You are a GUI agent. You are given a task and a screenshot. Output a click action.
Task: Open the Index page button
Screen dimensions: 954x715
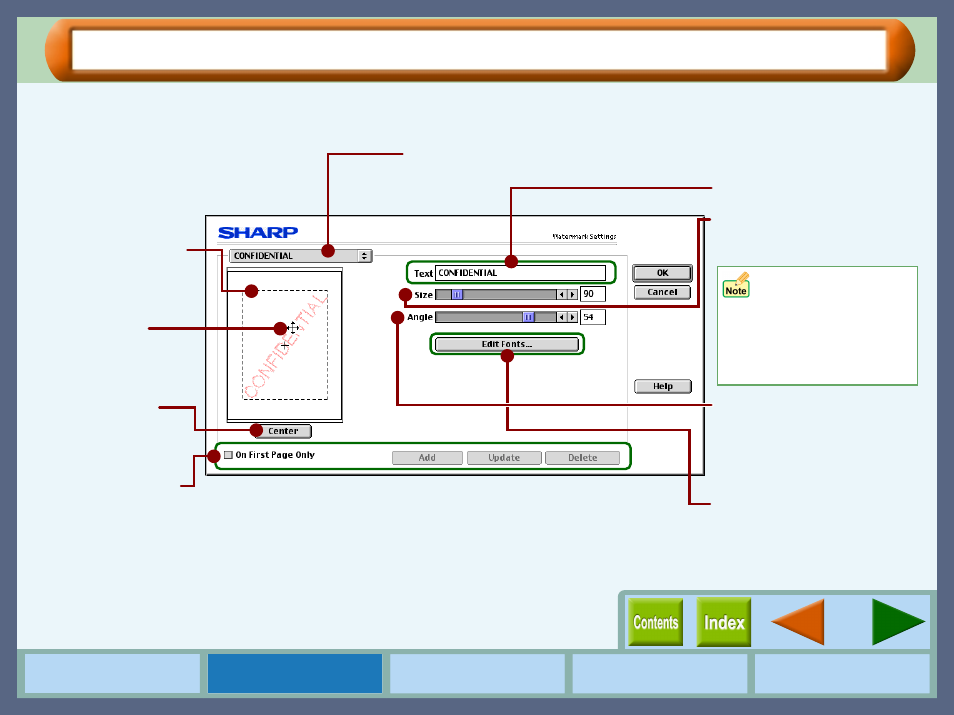(723, 622)
